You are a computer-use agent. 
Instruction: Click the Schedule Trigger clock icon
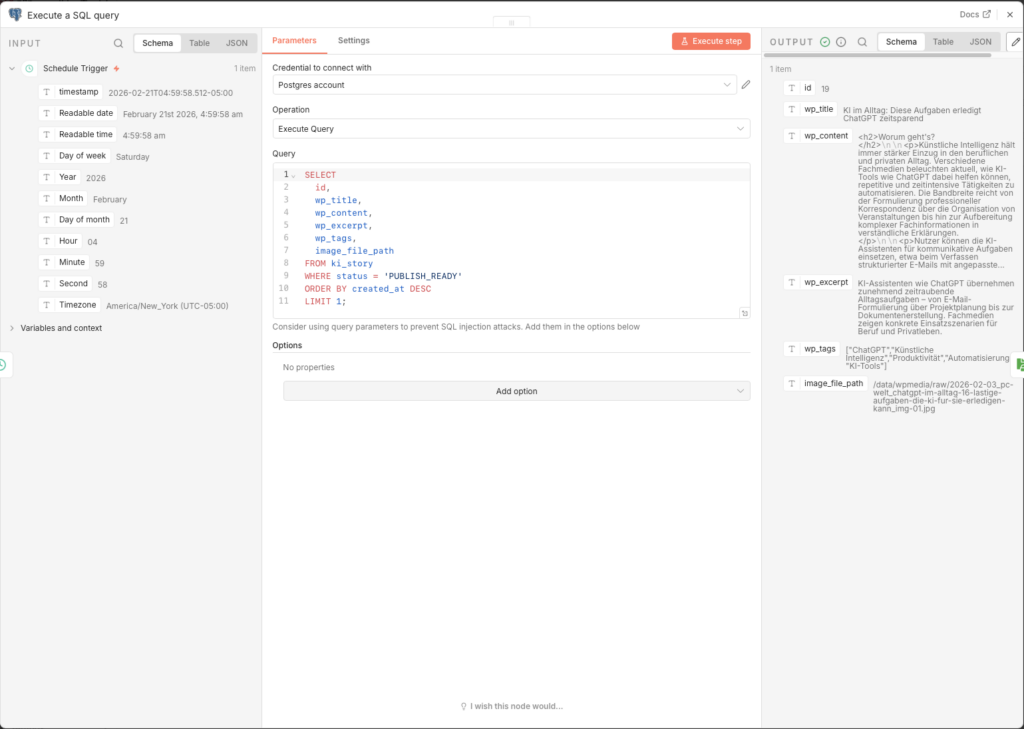[x=29, y=69]
